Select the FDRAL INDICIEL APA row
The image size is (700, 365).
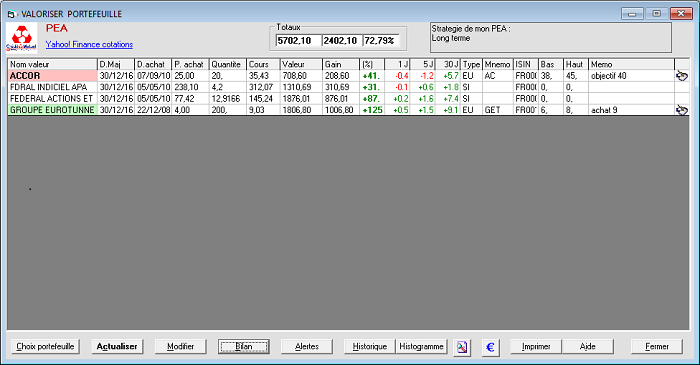[348, 87]
